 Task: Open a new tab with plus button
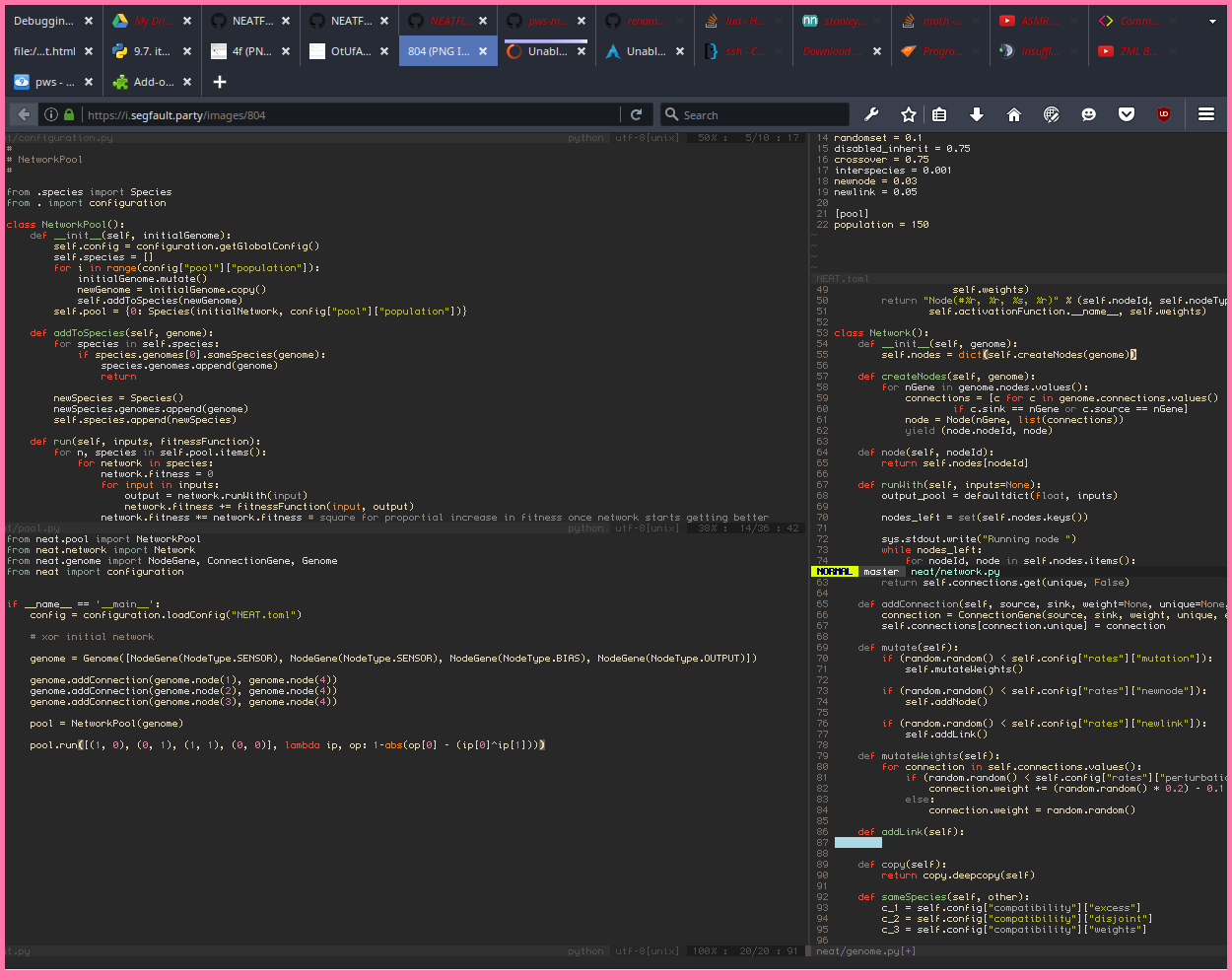tap(220, 82)
